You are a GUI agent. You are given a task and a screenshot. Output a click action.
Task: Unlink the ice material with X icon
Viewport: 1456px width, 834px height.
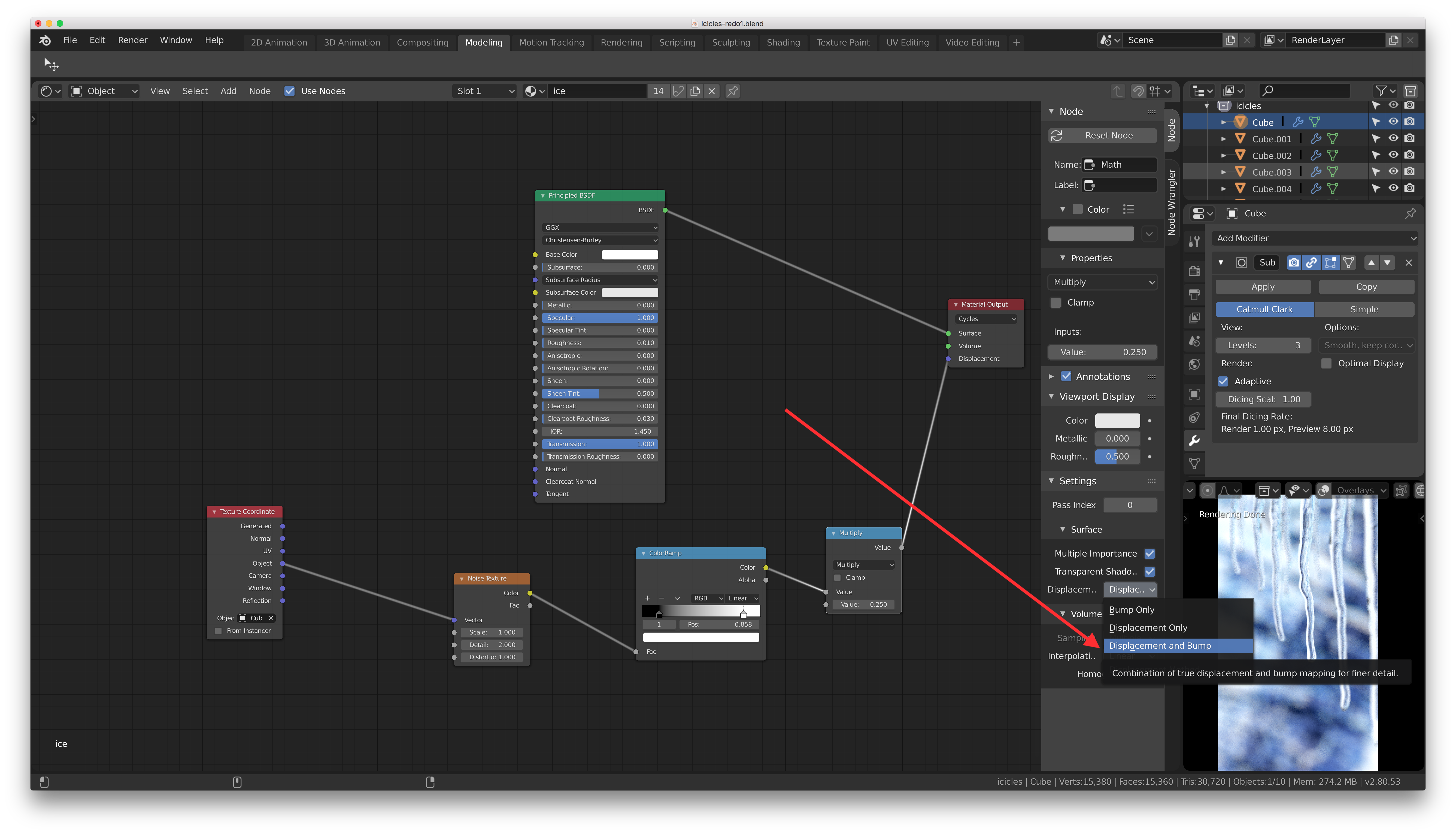point(712,91)
